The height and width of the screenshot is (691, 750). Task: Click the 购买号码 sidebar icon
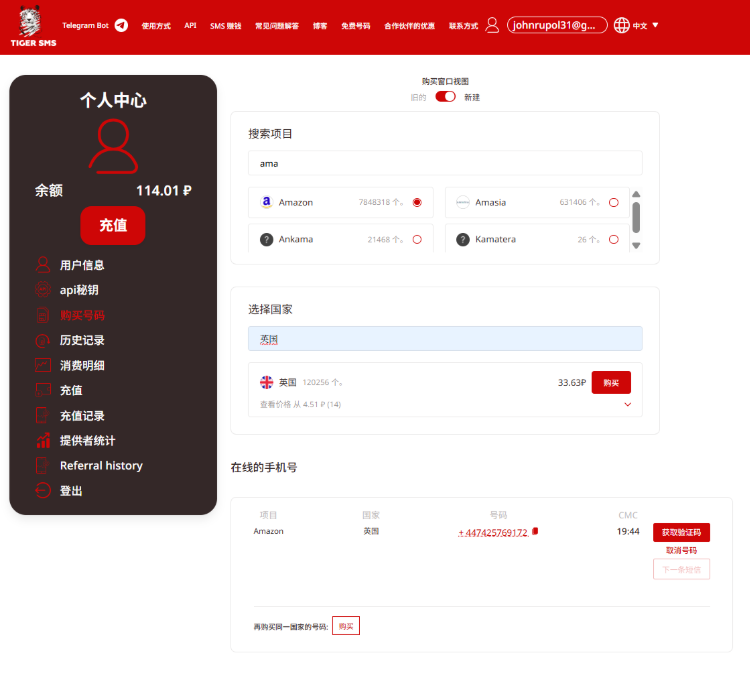pyautogui.click(x=43, y=315)
